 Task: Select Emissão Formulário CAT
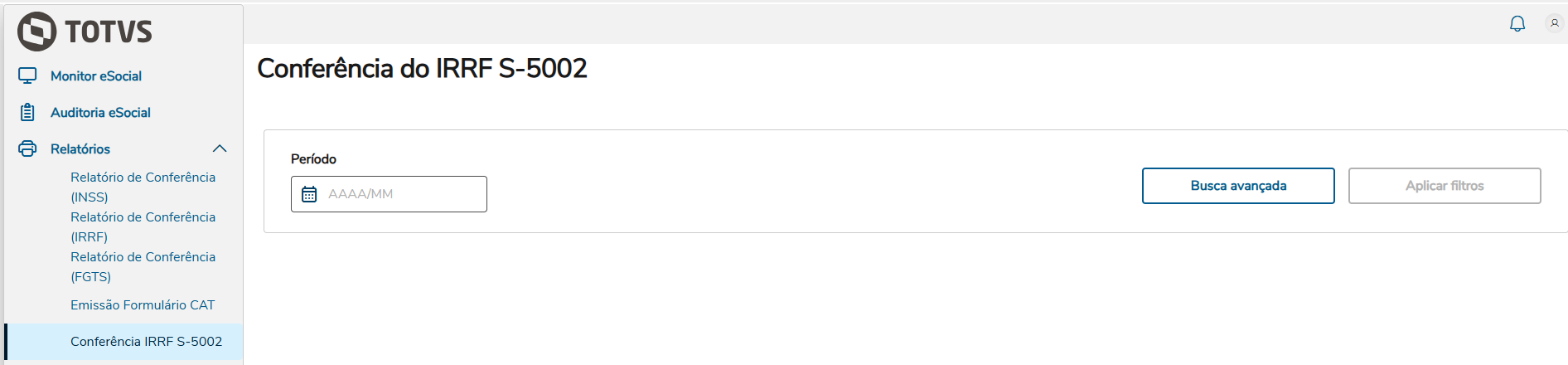point(143,305)
